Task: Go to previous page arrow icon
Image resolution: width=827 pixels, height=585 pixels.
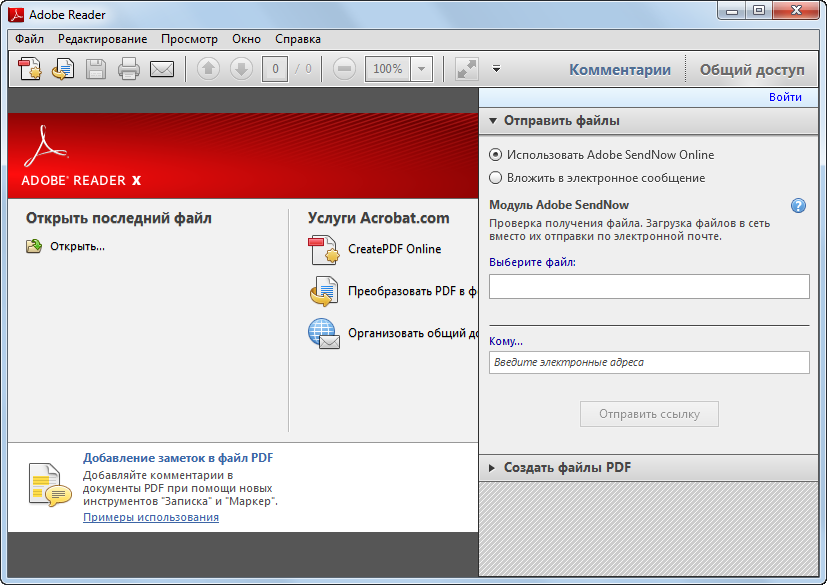Action: tap(208, 69)
